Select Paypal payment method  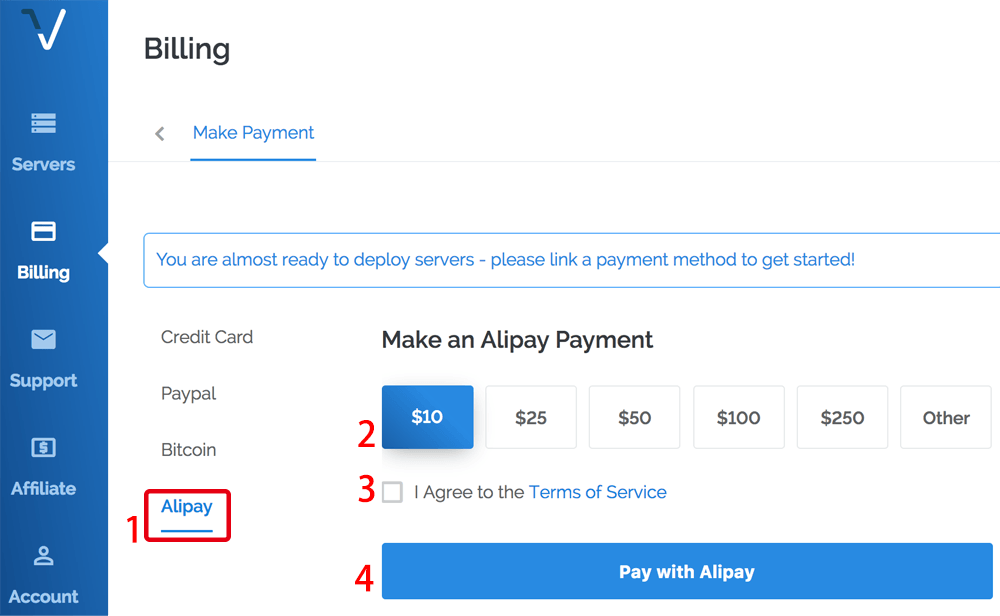point(189,394)
